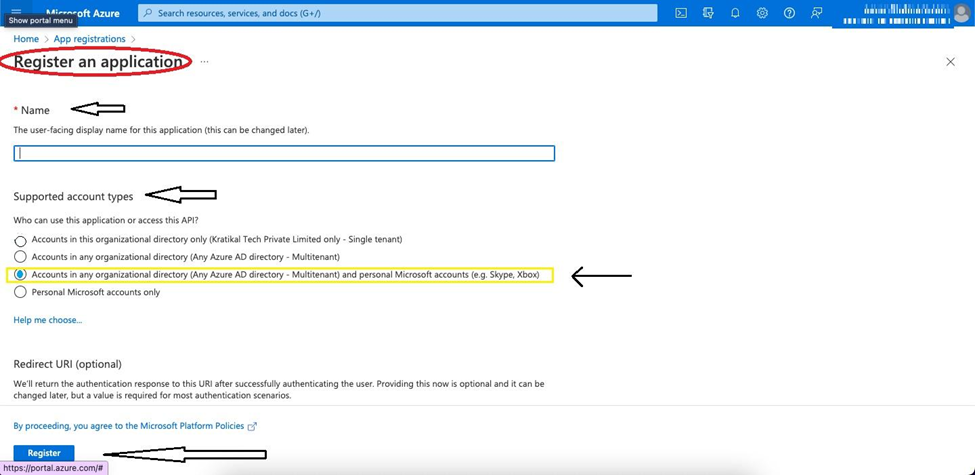Open the notifications bell
The image size is (975, 475).
coord(735,13)
